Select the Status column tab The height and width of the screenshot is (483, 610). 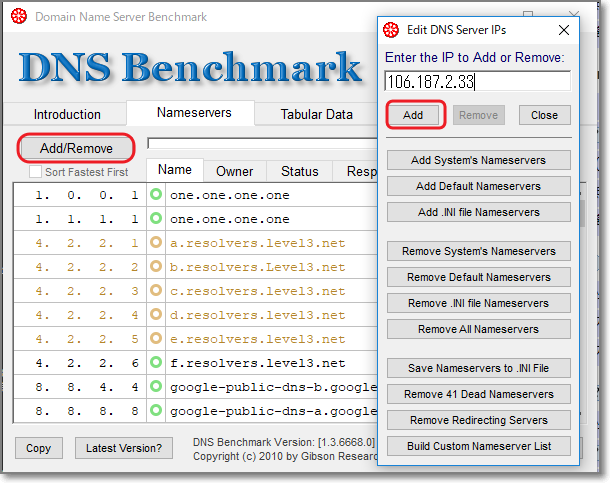tap(299, 172)
